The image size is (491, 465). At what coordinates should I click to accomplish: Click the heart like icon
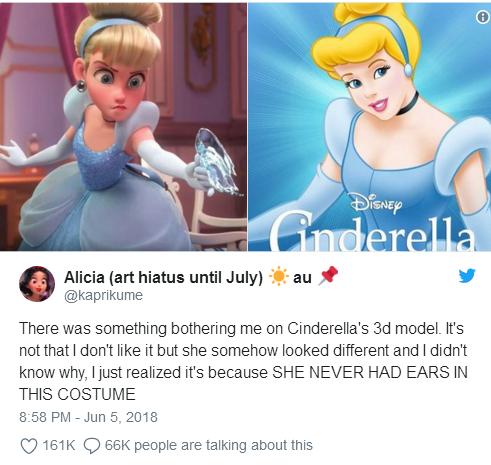[29, 446]
